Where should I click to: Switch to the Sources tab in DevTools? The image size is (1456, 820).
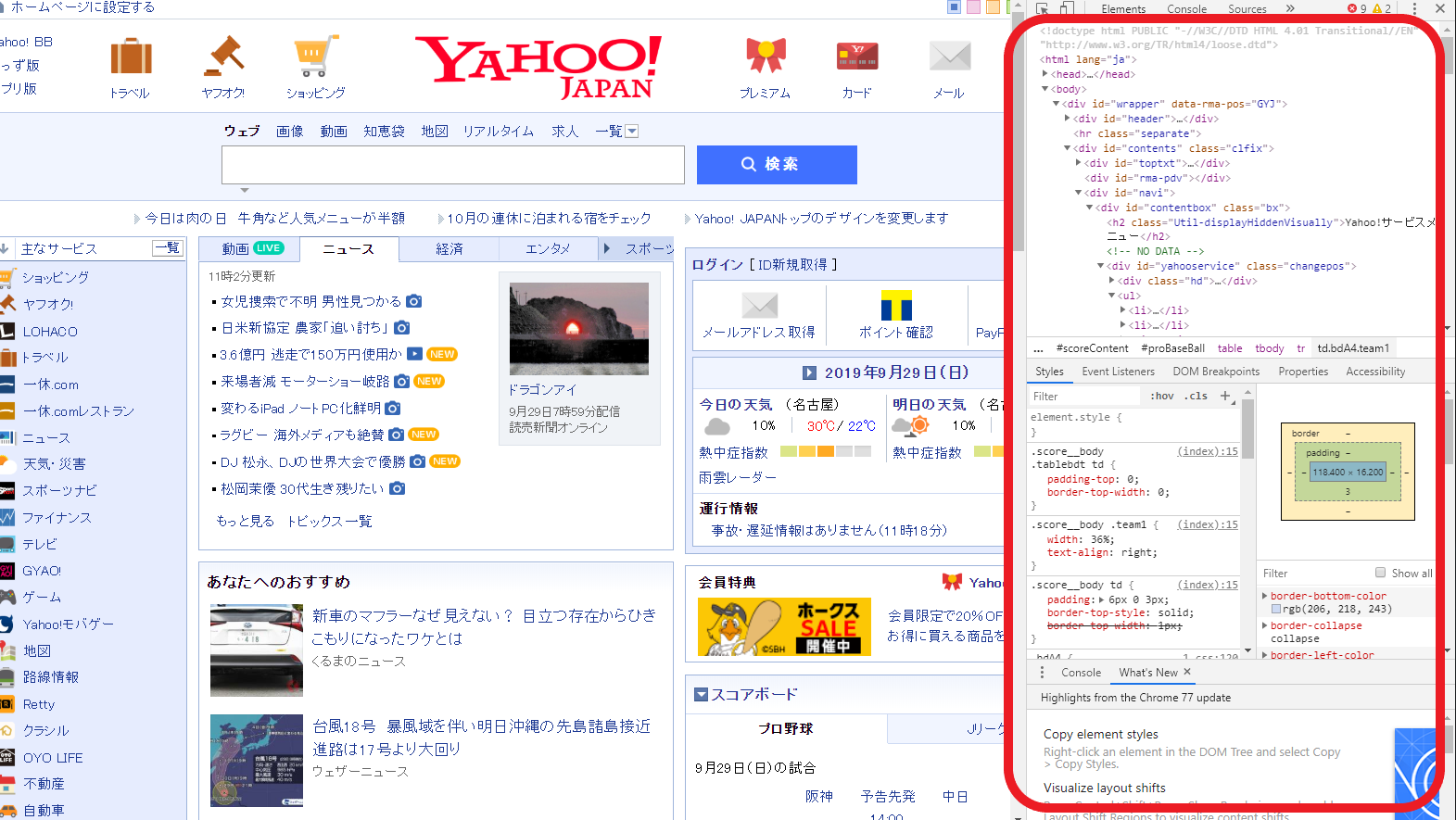(x=1247, y=8)
